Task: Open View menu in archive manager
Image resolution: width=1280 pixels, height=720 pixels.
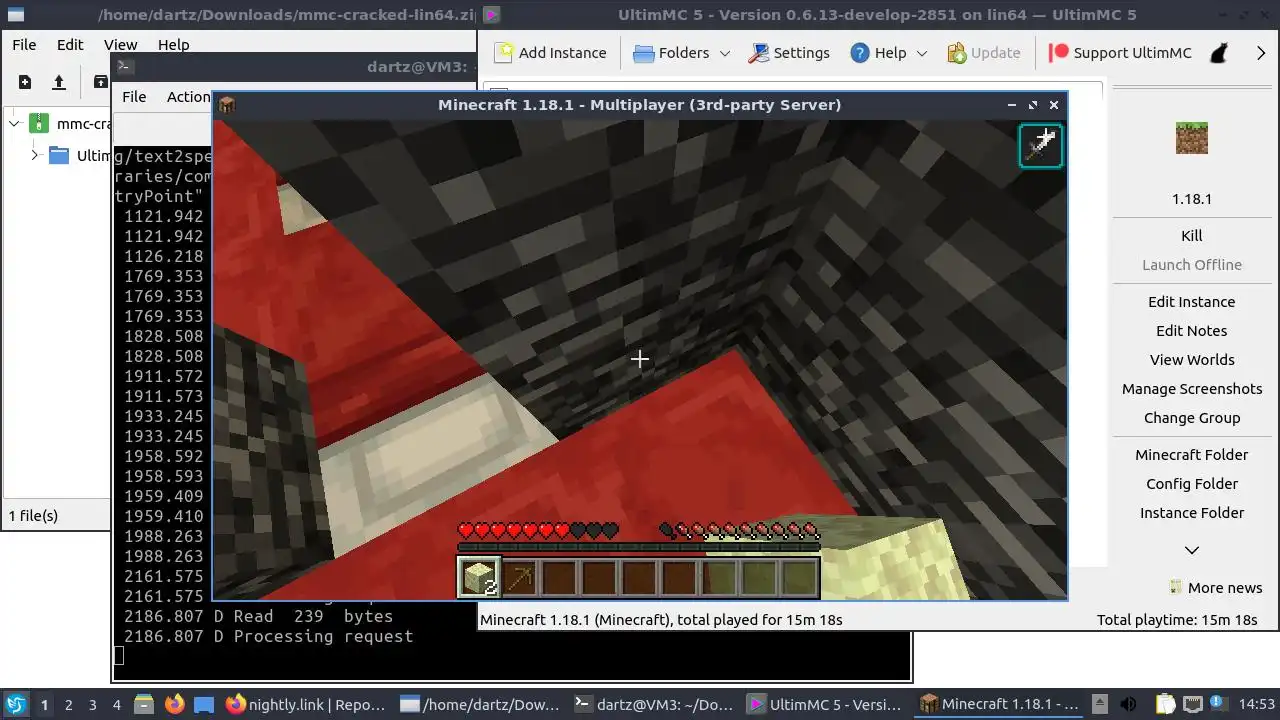Action: point(120,45)
